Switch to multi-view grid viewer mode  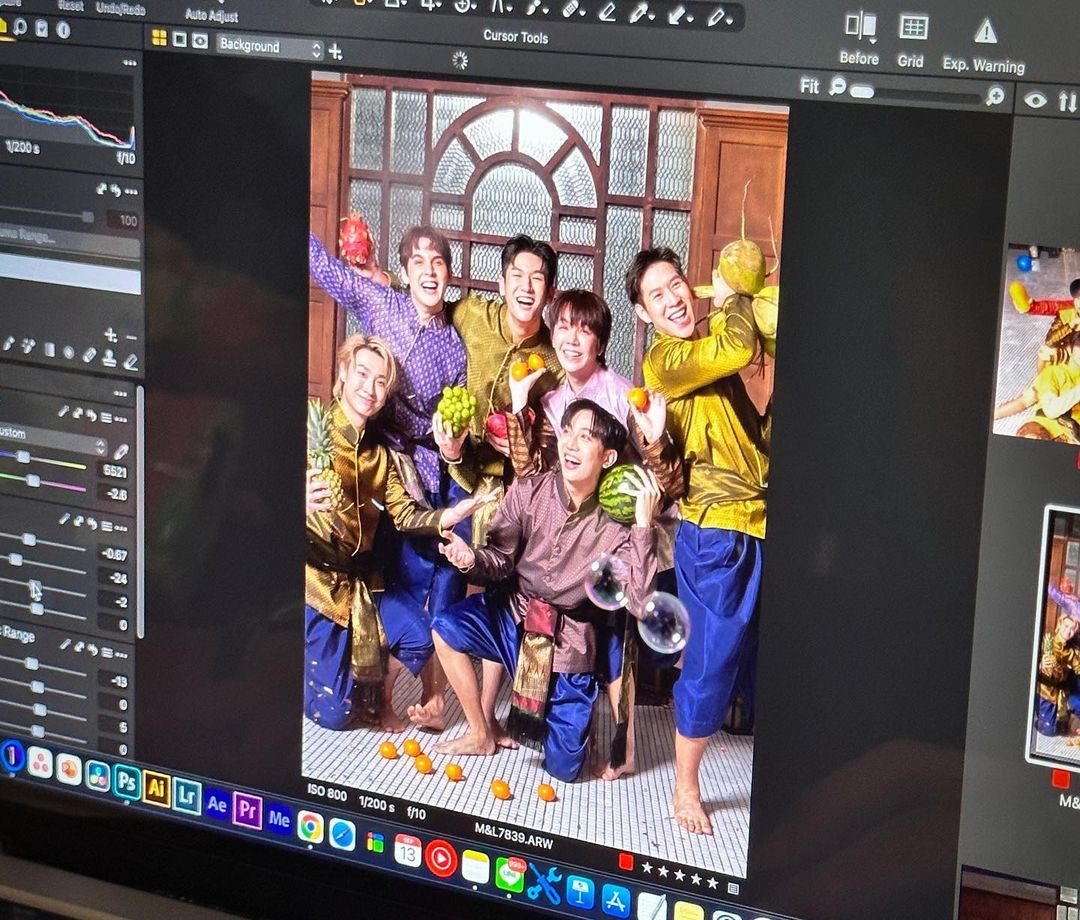pos(159,38)
